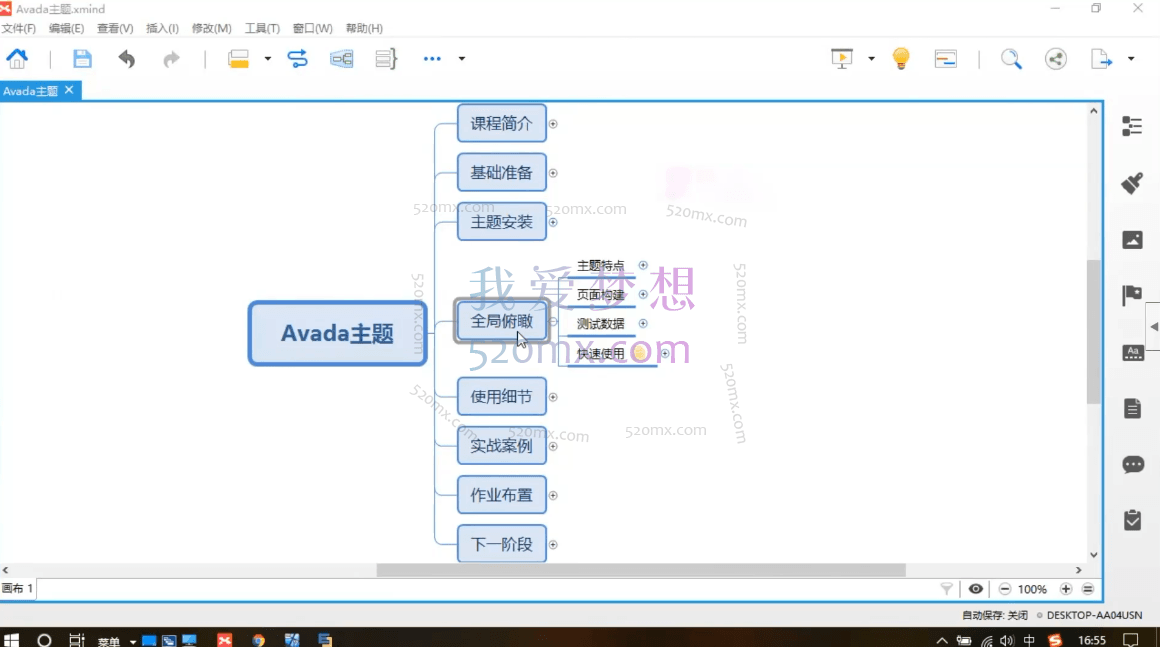Open the marker flag panel
This screenshot has height=647, width=1160.
tap(1132, 295)
